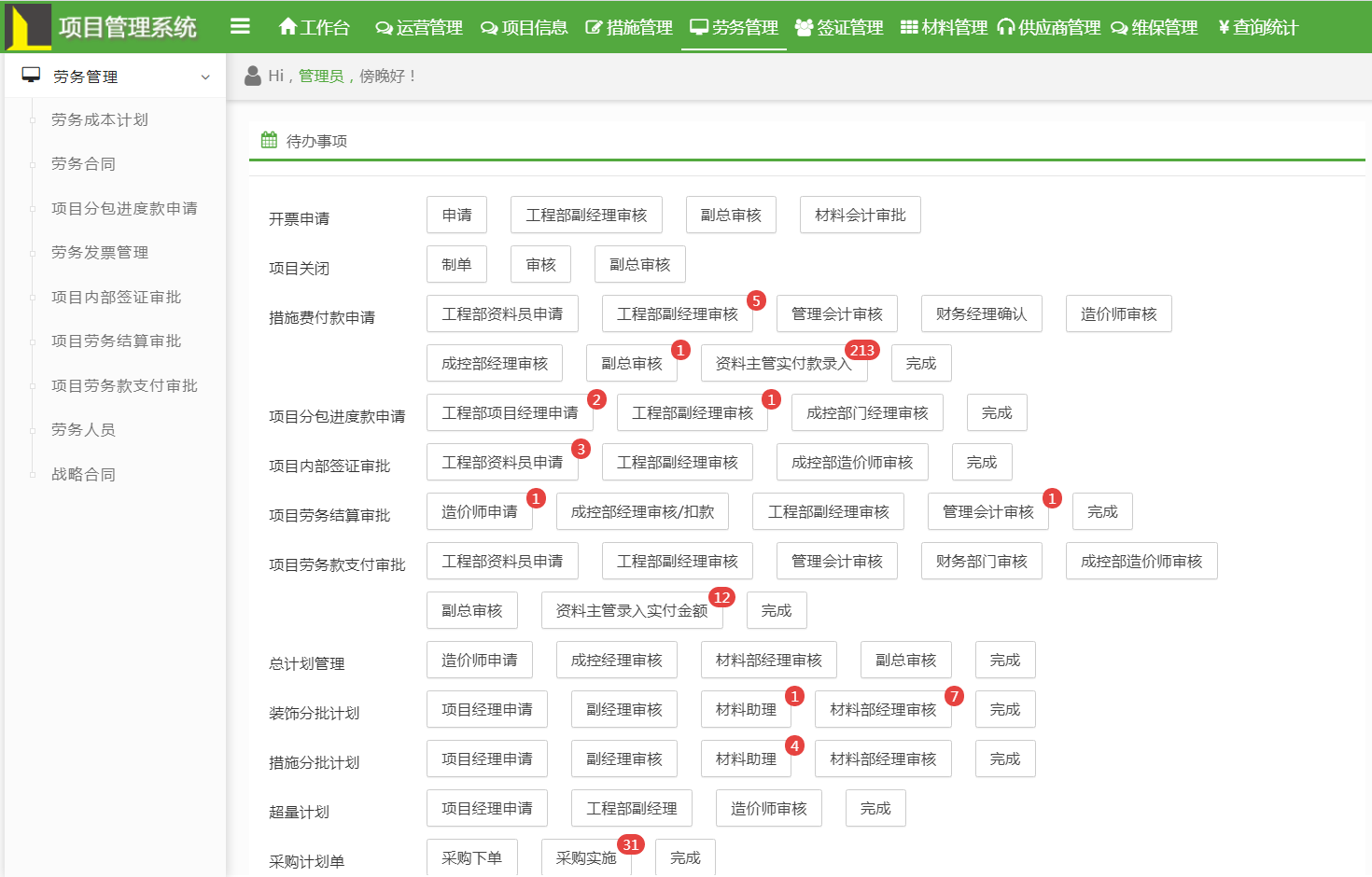The image size is (1372, 877).
Task: Click 完成 button in 超量计划 row
Action: click(875, 808)
